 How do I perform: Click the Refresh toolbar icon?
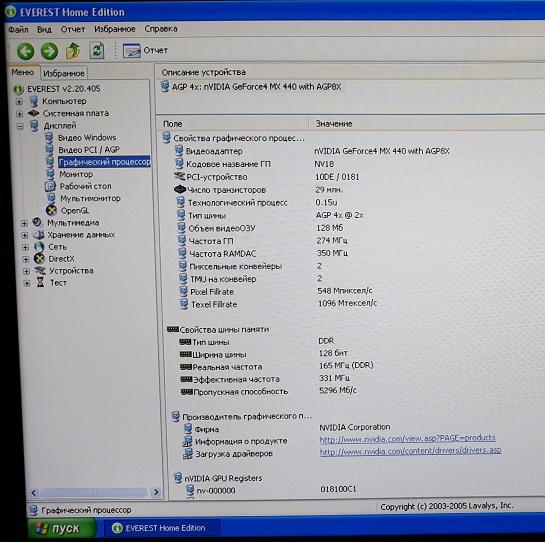pyautogui.click(x=97, y=50)
